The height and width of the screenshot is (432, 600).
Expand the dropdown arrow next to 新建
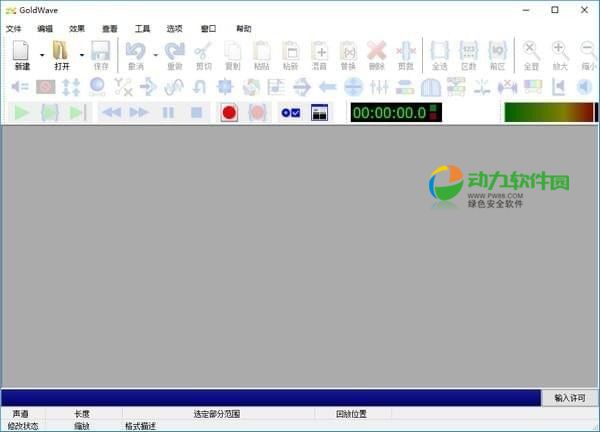pos(42,55)
